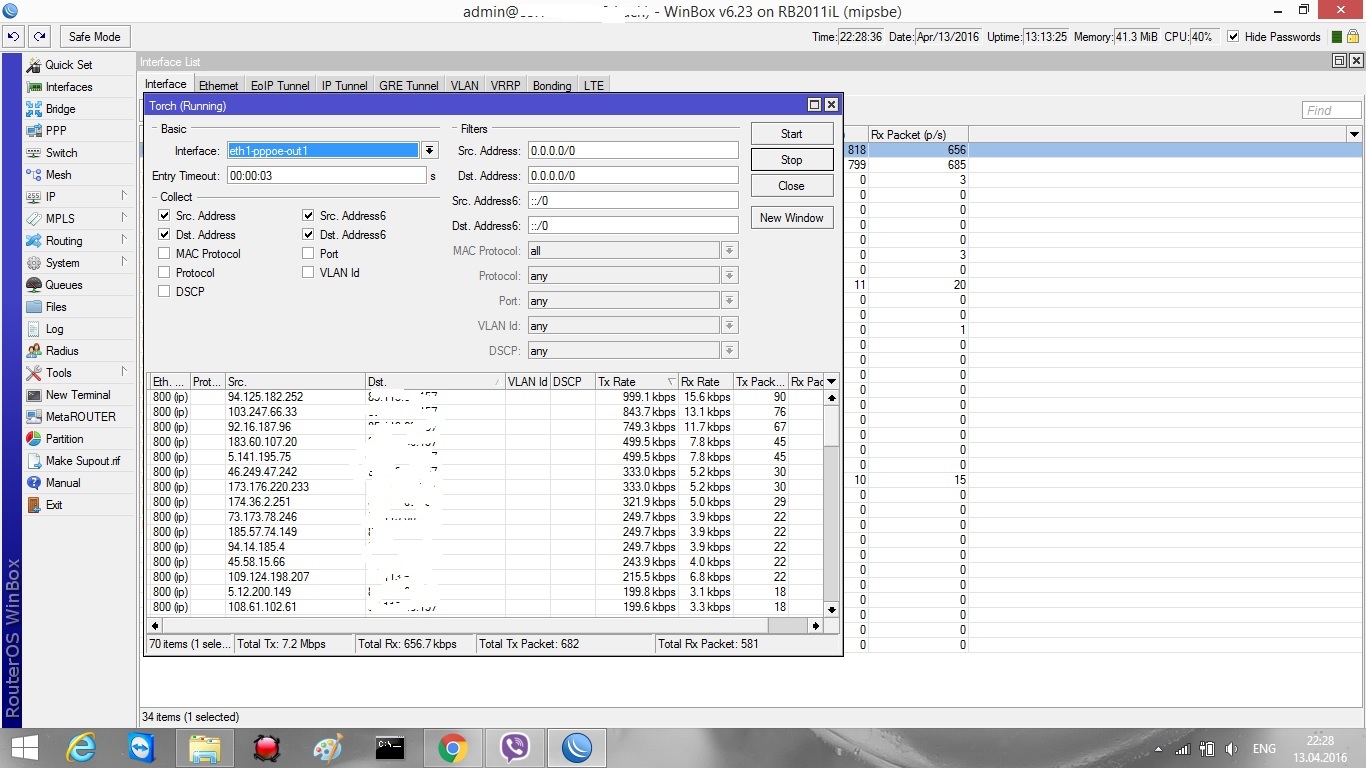Switch to the GRE Tunnel tab
This screenshot has width=1366, height=768.
click(409, 86)
